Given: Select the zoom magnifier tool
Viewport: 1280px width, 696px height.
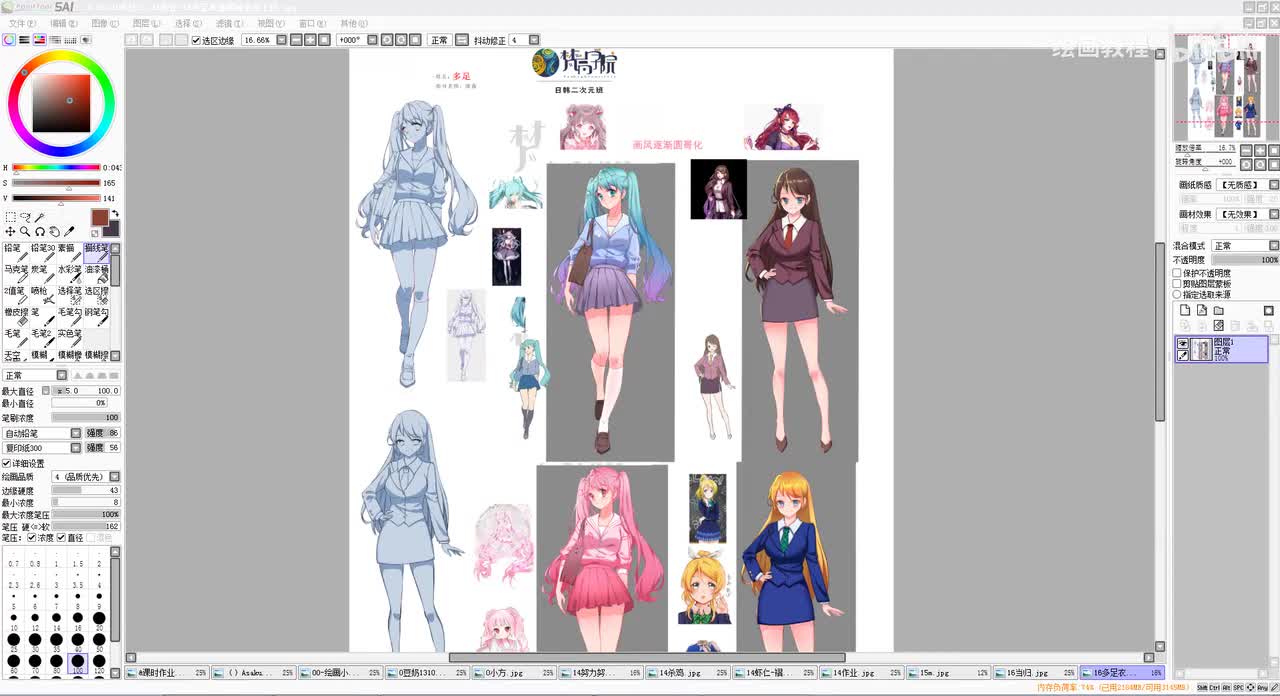Looking at the screenshot, I should [25, 231].
